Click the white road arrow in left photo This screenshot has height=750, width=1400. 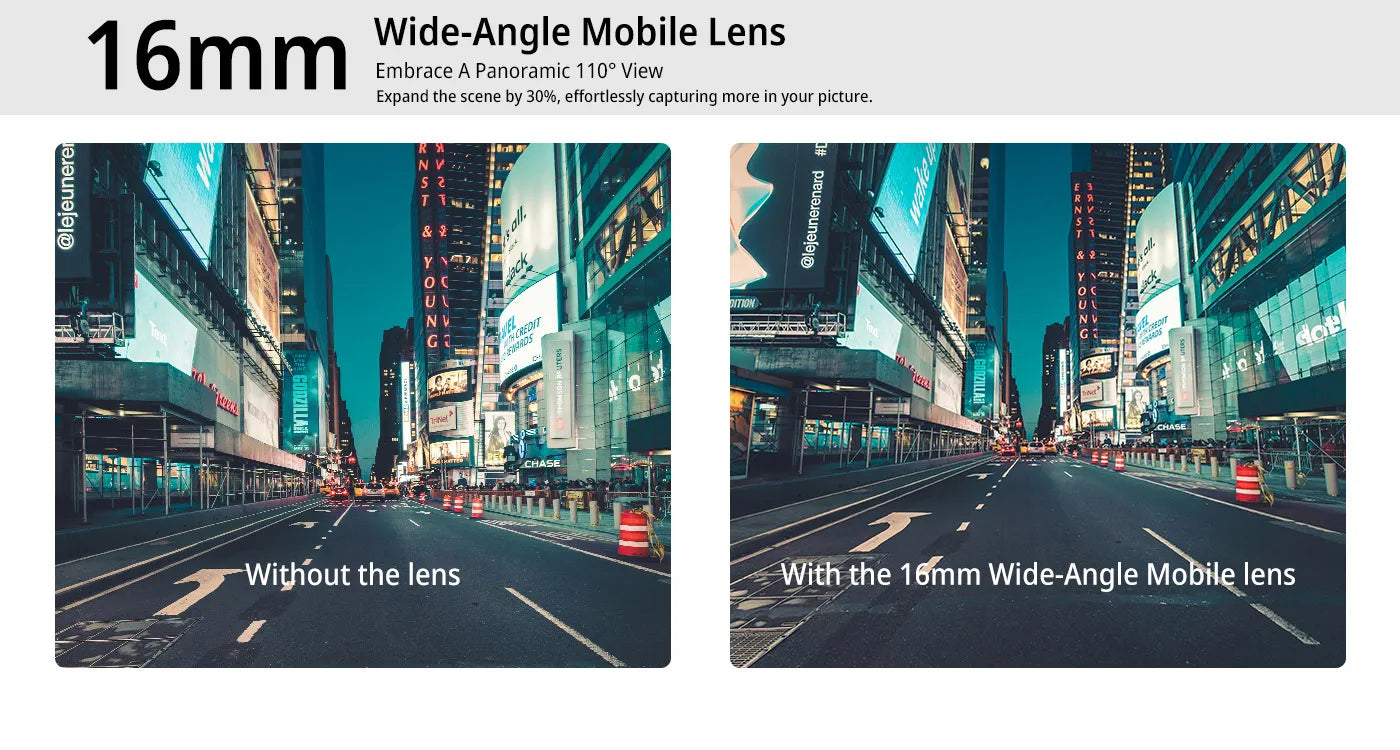[199, 591]
